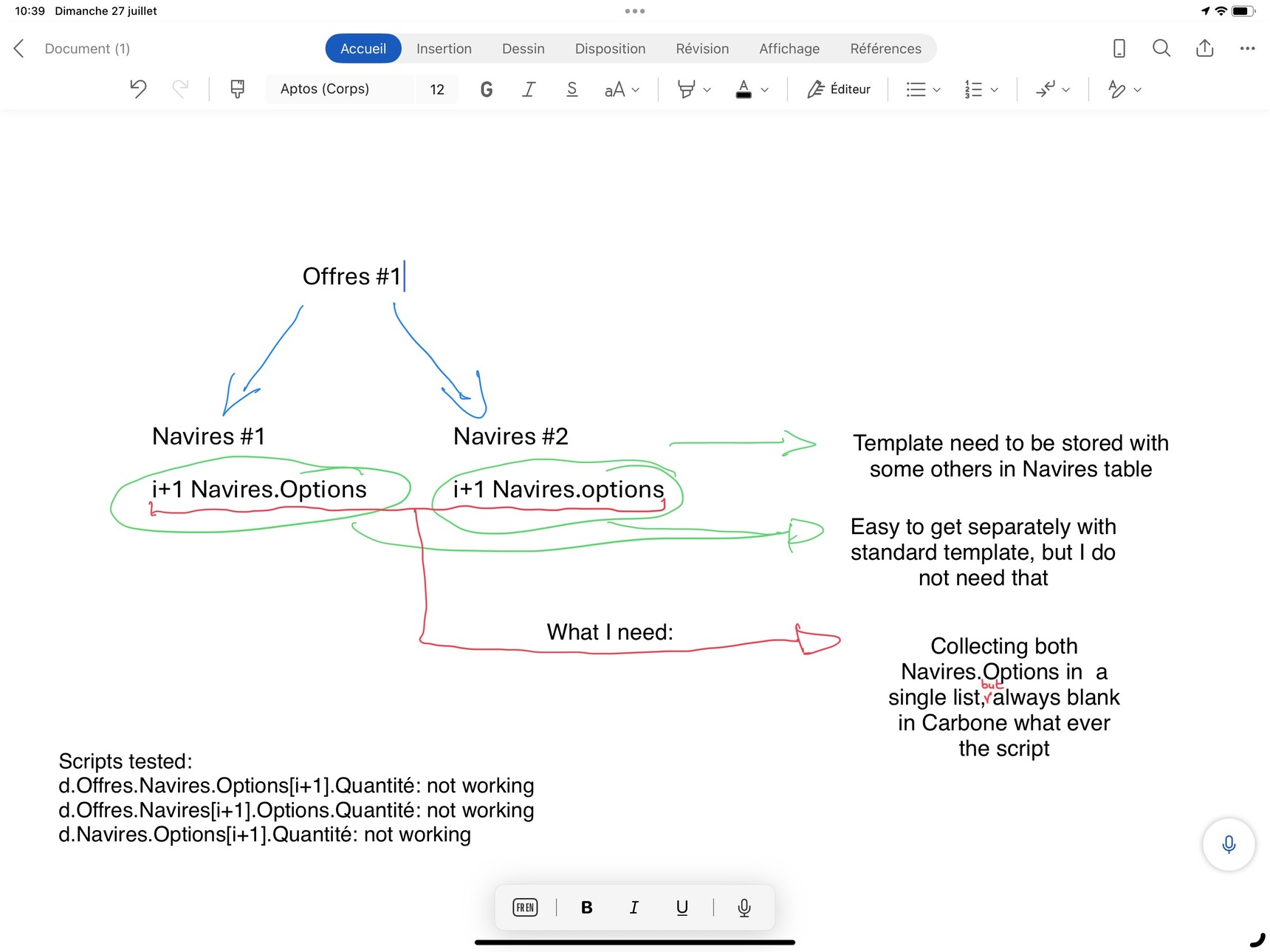Redo the last undone action
Image resolution: width=1270 pixels, height=952 pixels.
coord(180,89)
